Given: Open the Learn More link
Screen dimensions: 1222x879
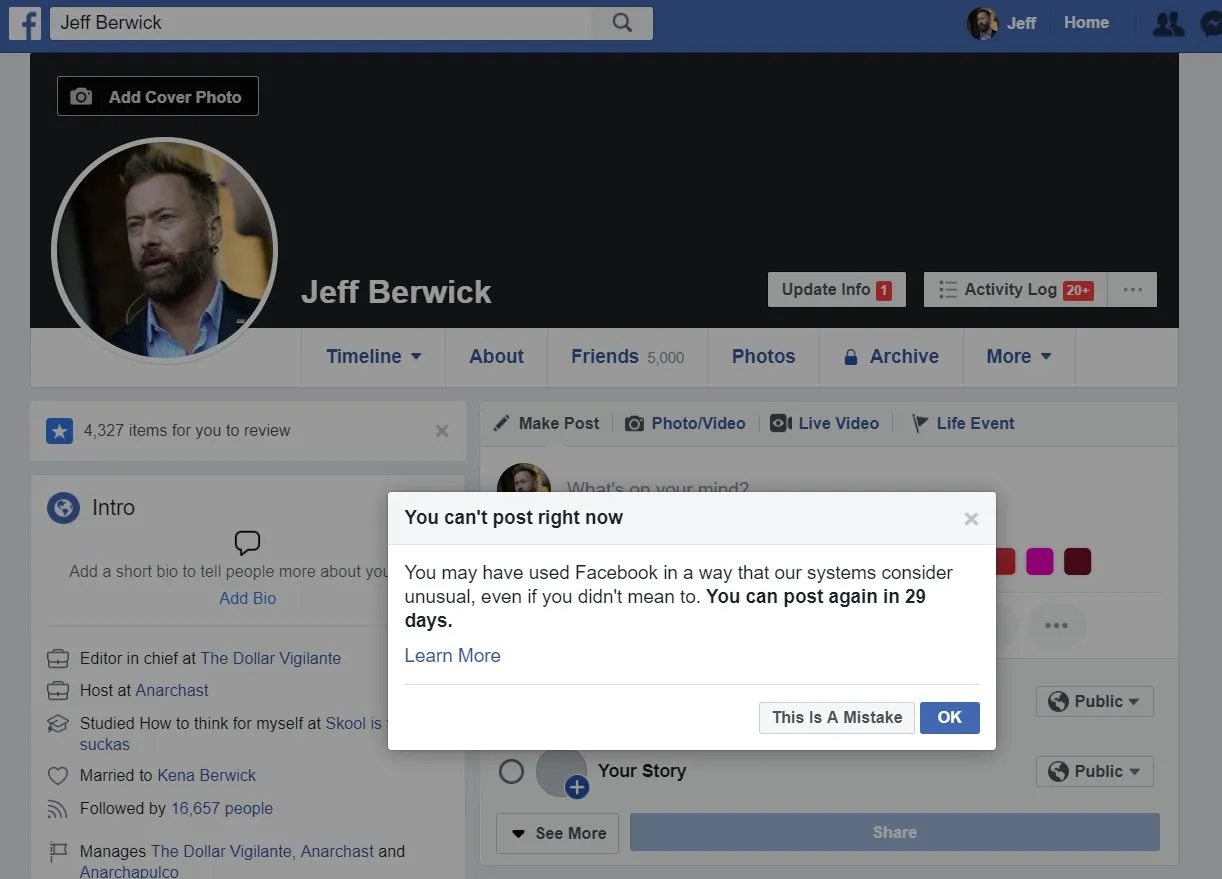Looking at the screenshot, I should pyautogui.click(x=452, y=656).
